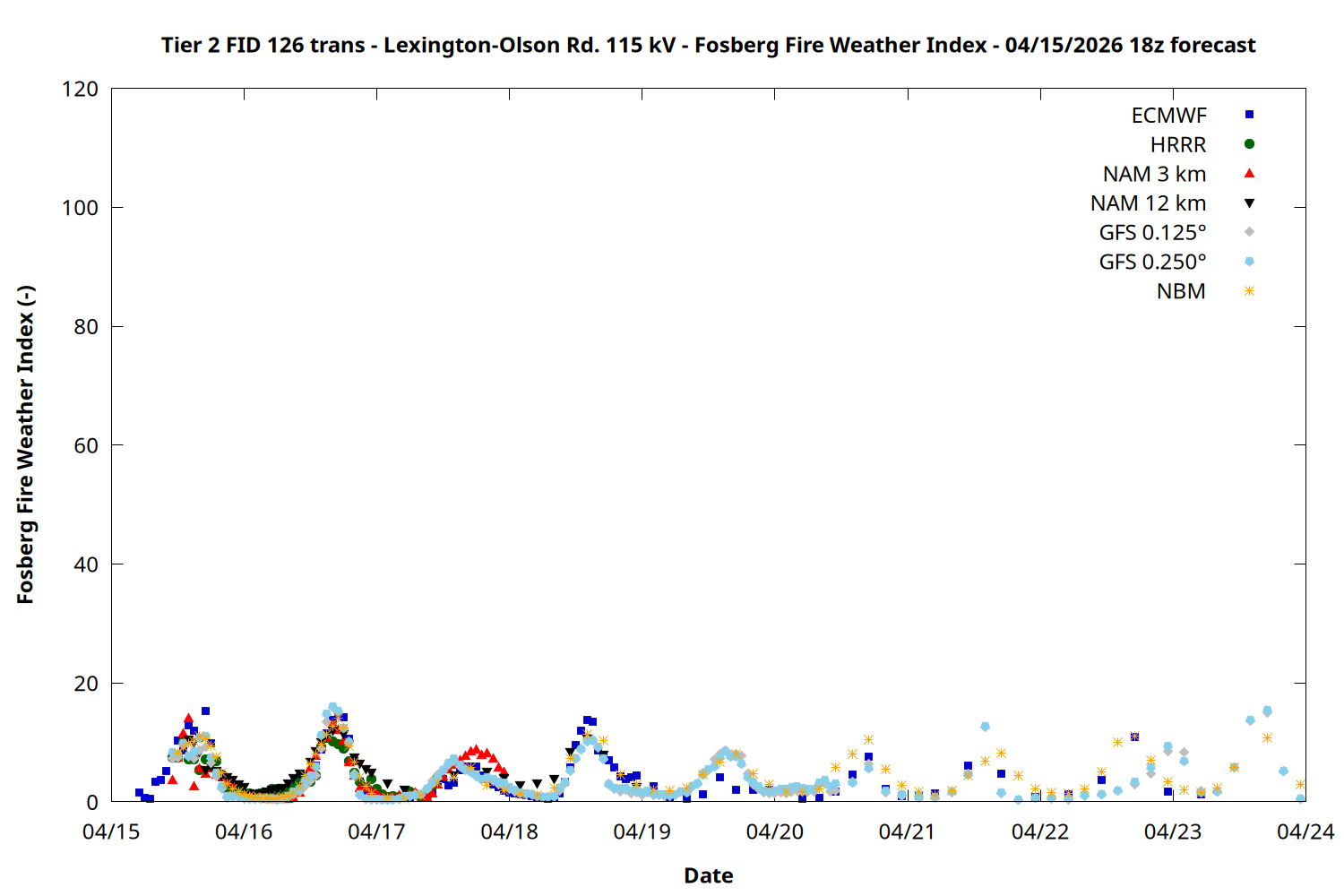Click the blue ECMWF legend square marker
Image resolution: width=1344 pixels, height=896 pixels.
pyautogui.click(x=1249, y=115)
